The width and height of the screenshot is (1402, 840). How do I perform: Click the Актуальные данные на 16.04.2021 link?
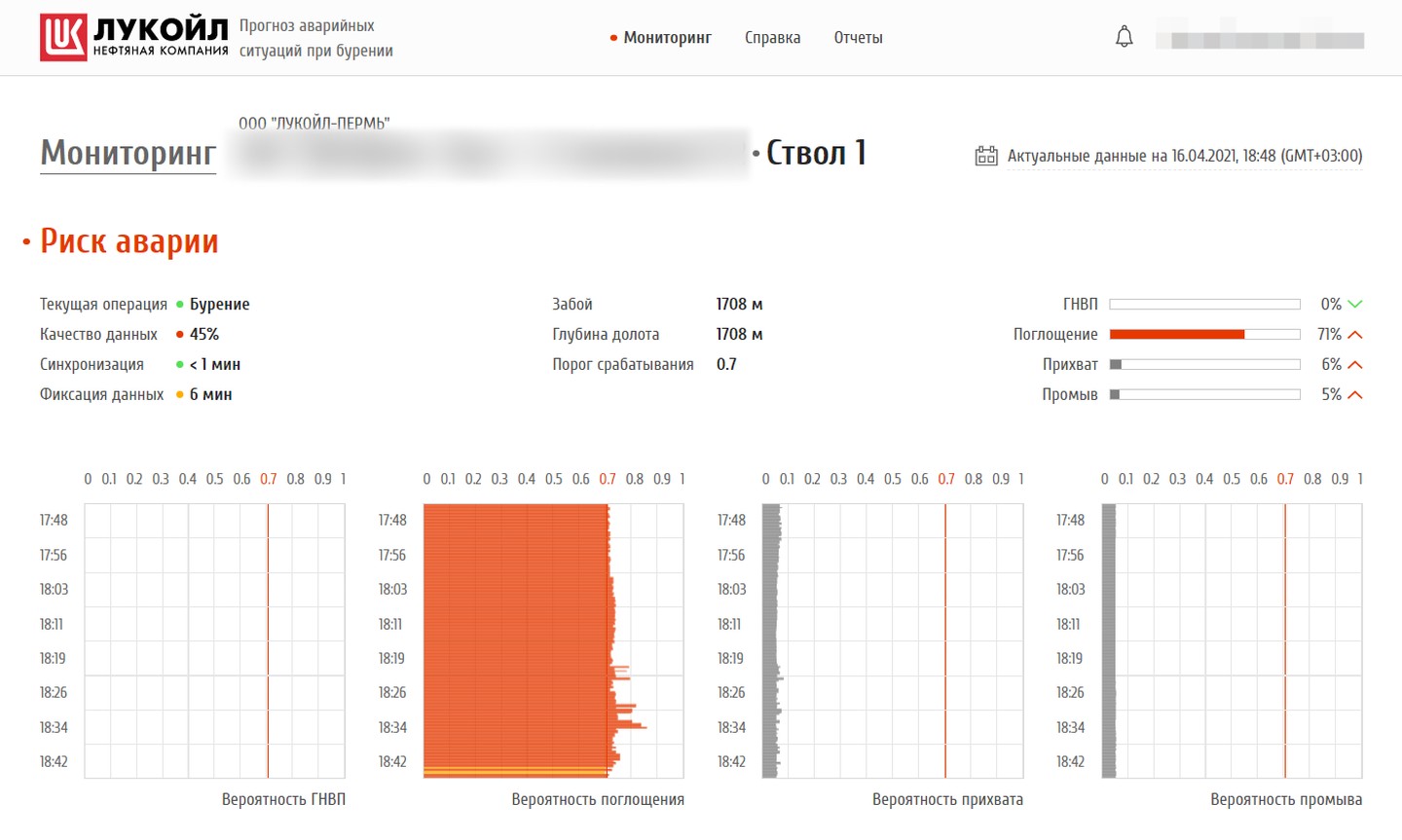1185,156
